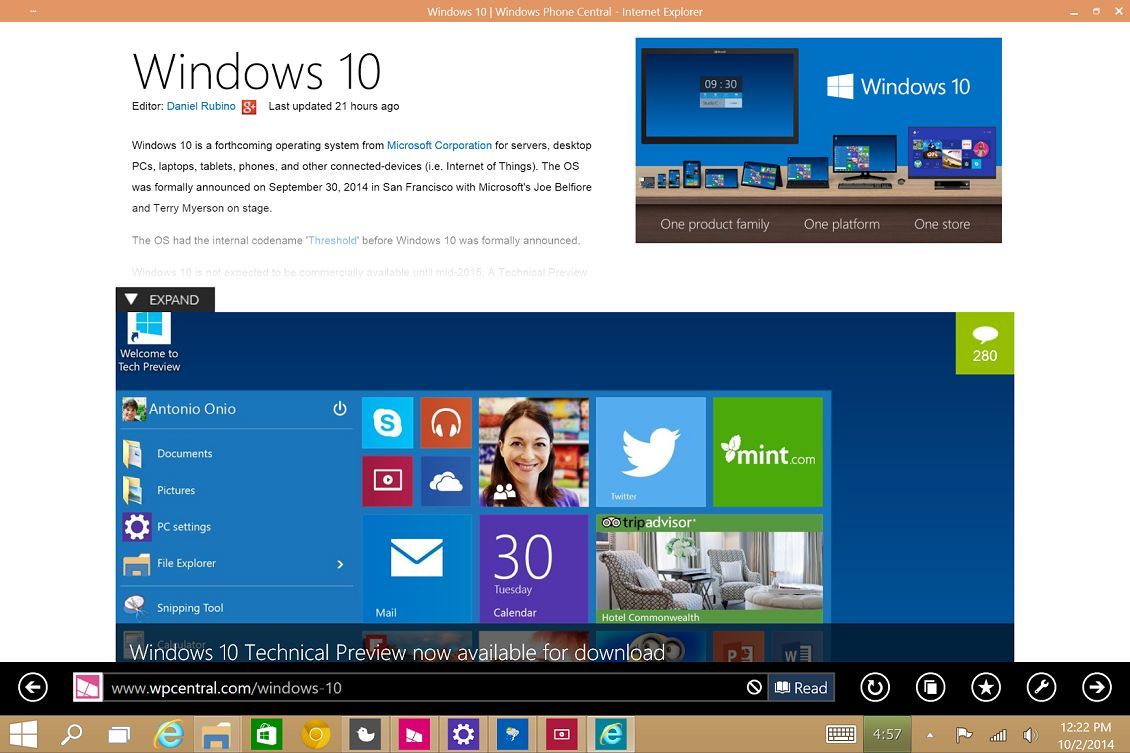Image resolution: width=1130 pixels, height=753 pixels.
Task: Click the power button in the Start menu preview
Action: coord(340,408)
